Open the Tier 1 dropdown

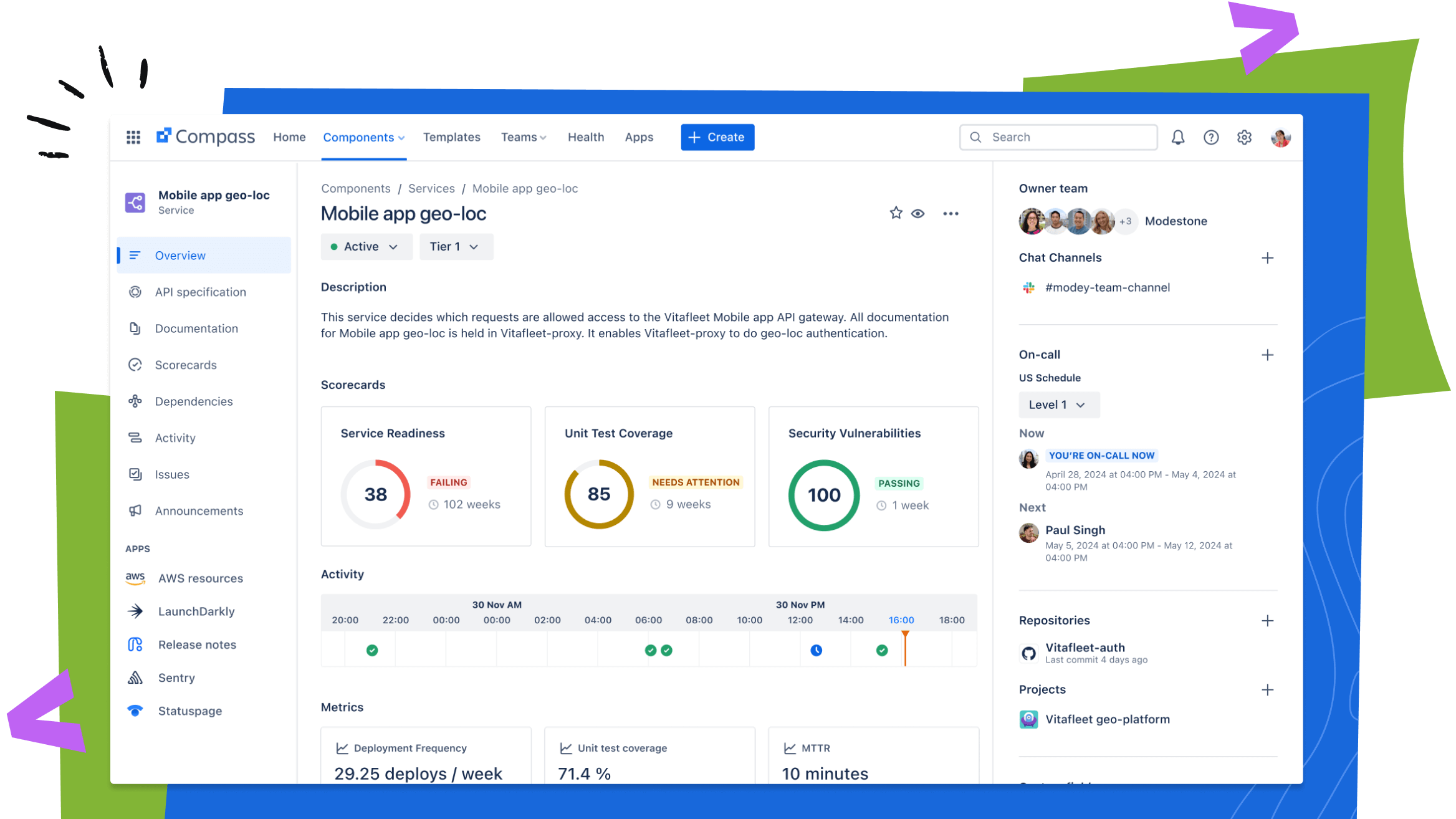tap(456, 247)
